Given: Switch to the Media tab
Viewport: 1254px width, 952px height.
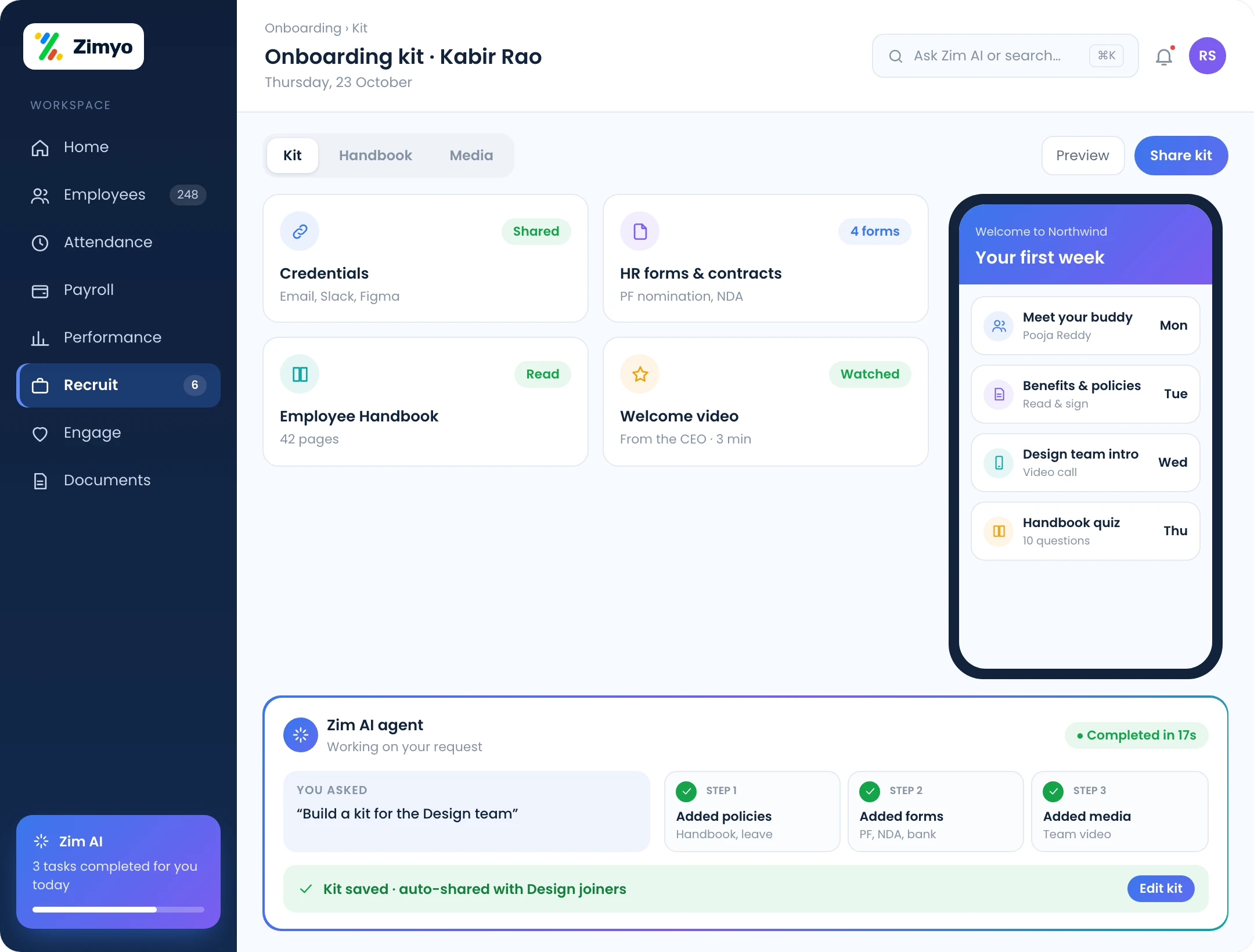Looking at the screenshot, I should tap(471, 155).
